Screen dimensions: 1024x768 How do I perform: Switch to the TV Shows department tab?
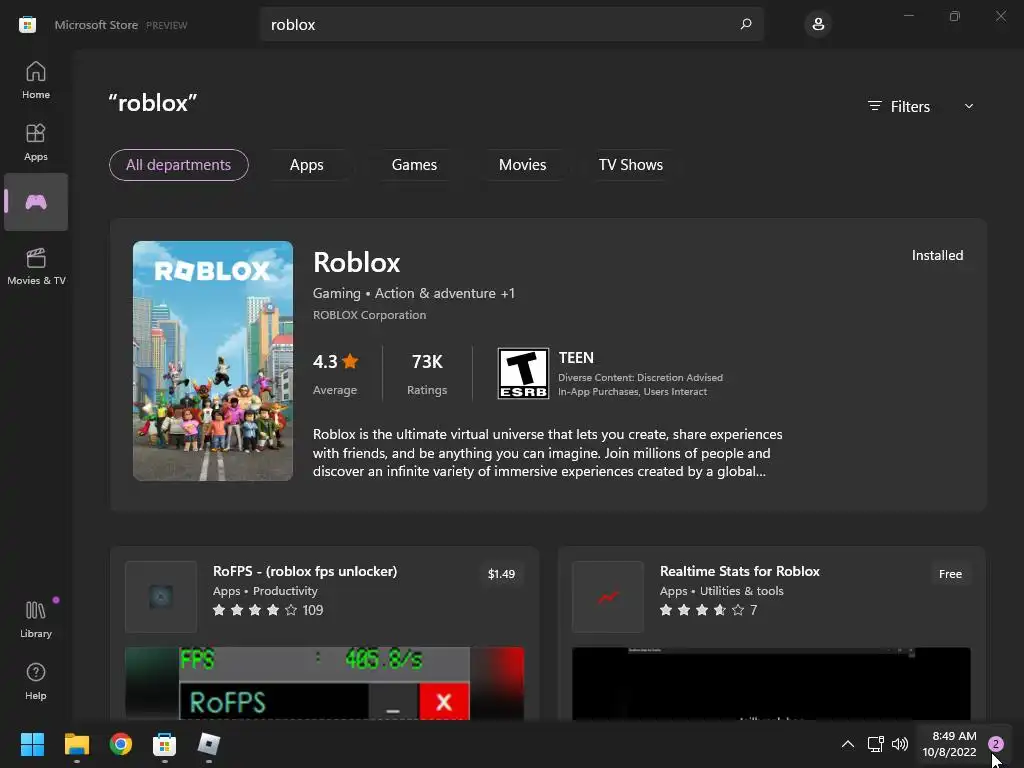(x=630, y=165)
